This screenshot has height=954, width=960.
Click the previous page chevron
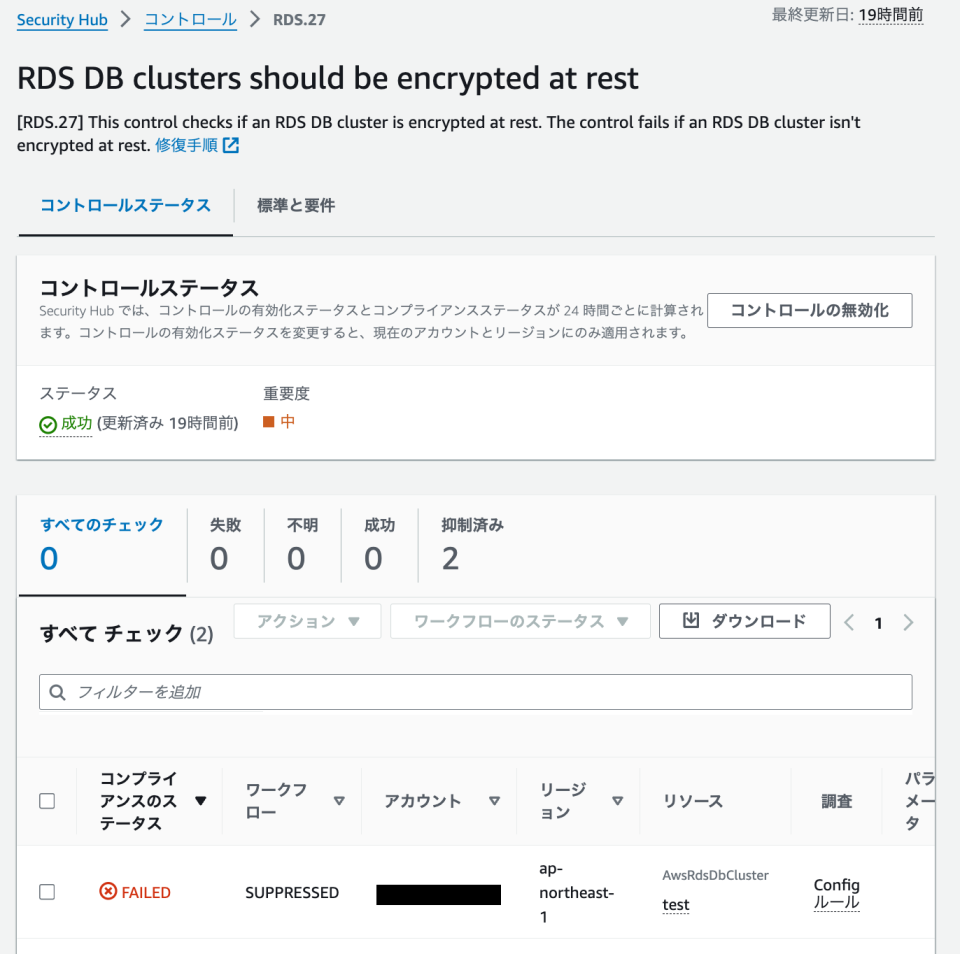tap(849, 622)
